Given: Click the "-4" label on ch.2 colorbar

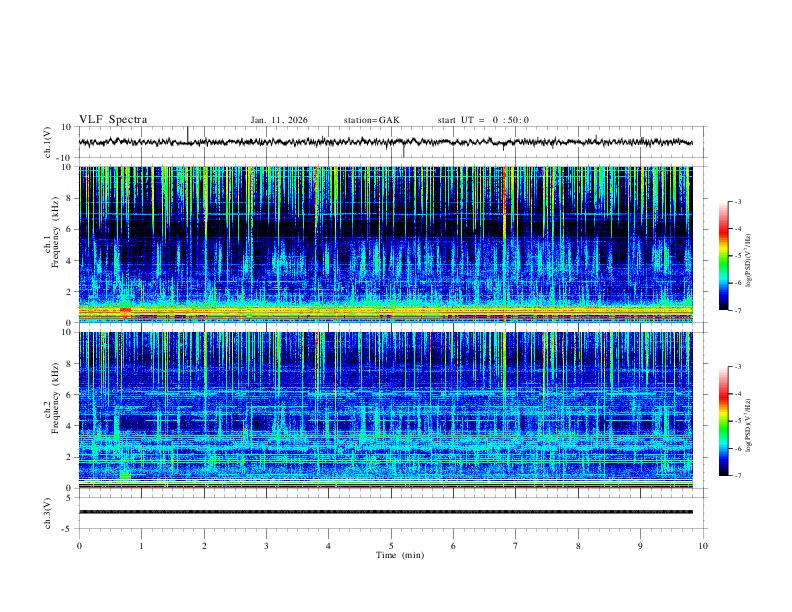Looking at the screenshot, I should (738, 394).
